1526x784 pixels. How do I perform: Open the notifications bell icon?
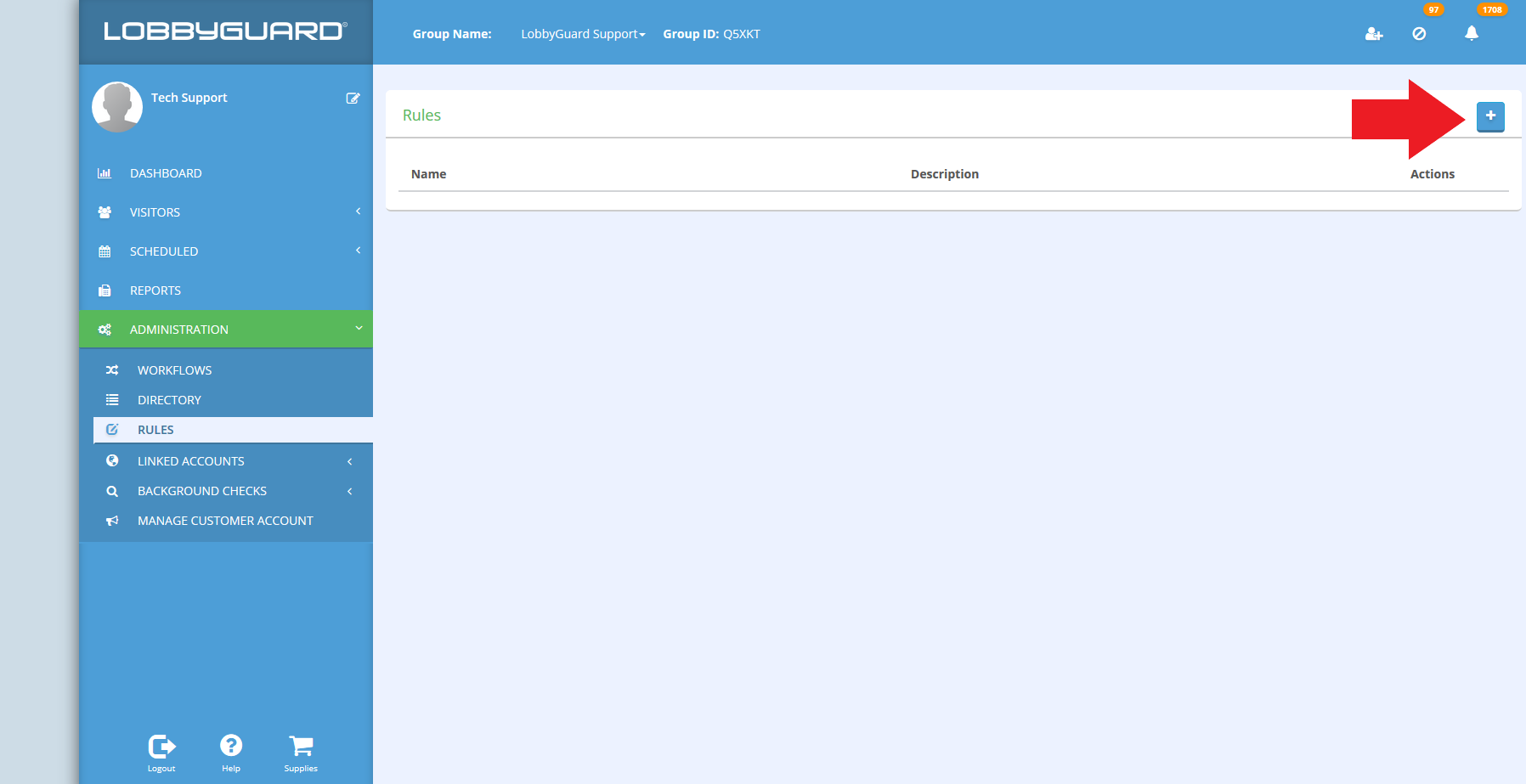click(1472, 33)
